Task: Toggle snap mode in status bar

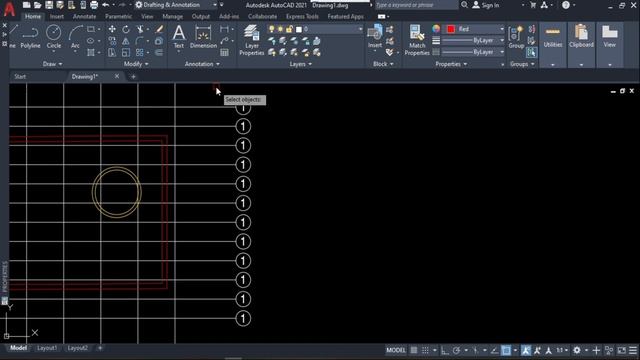Action: (425, 350)
